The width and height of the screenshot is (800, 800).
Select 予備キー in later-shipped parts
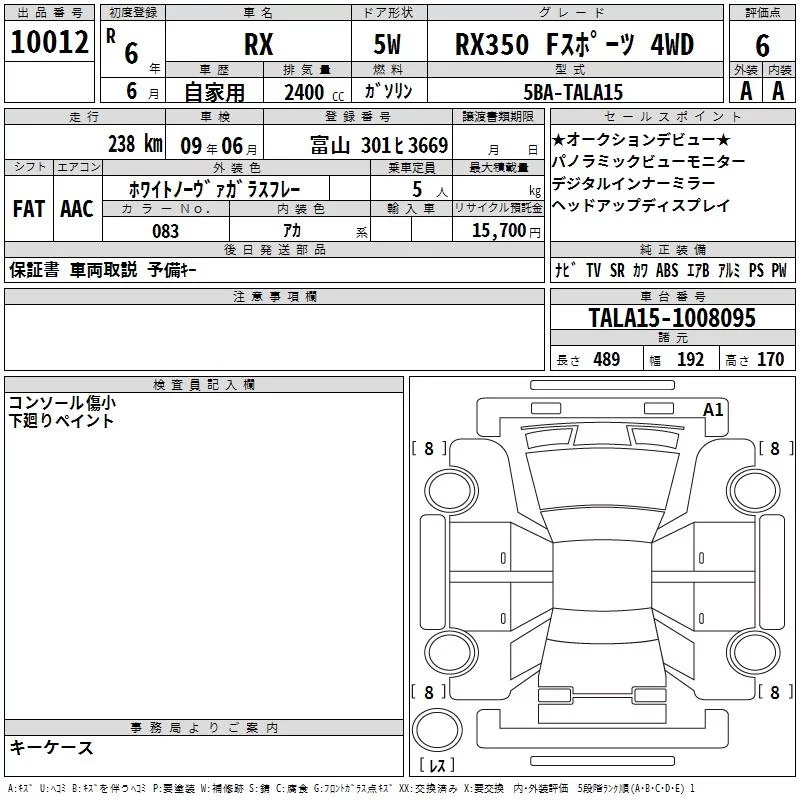click(x=172, y=270)
